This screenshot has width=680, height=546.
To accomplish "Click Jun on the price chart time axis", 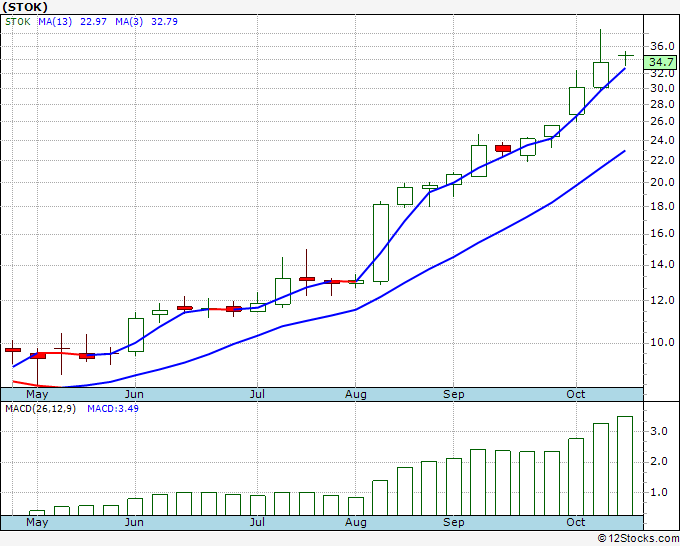I will [133, 394].
